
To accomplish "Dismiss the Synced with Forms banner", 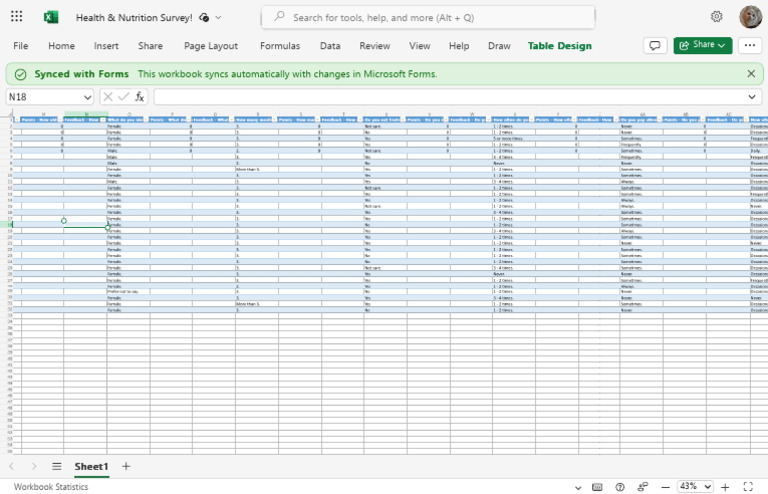I will click(x=751, y=73).
